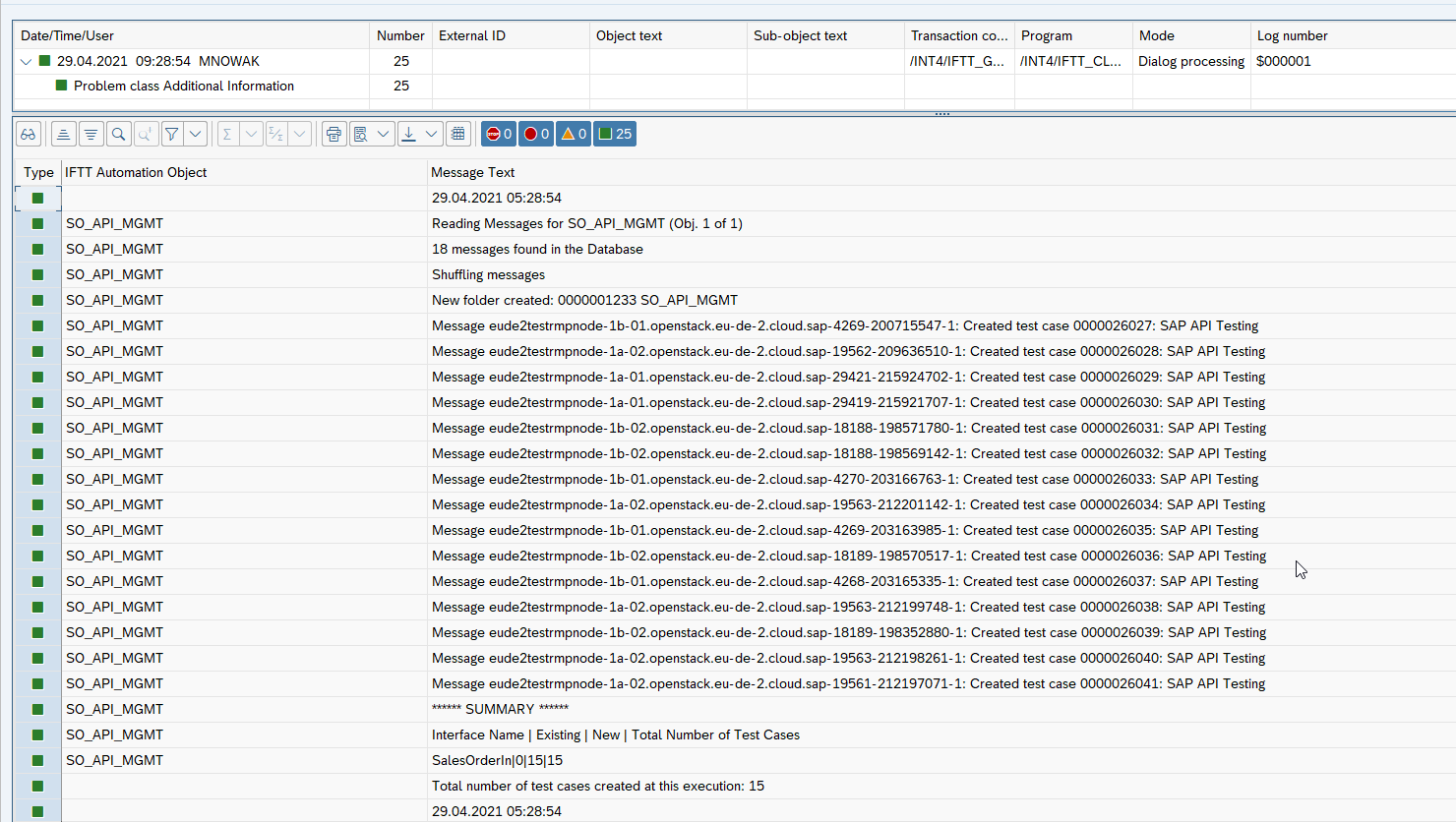Select the Problem class Additional Information row
This screenshot has width=1456, height=822.
tap(184, 86)
